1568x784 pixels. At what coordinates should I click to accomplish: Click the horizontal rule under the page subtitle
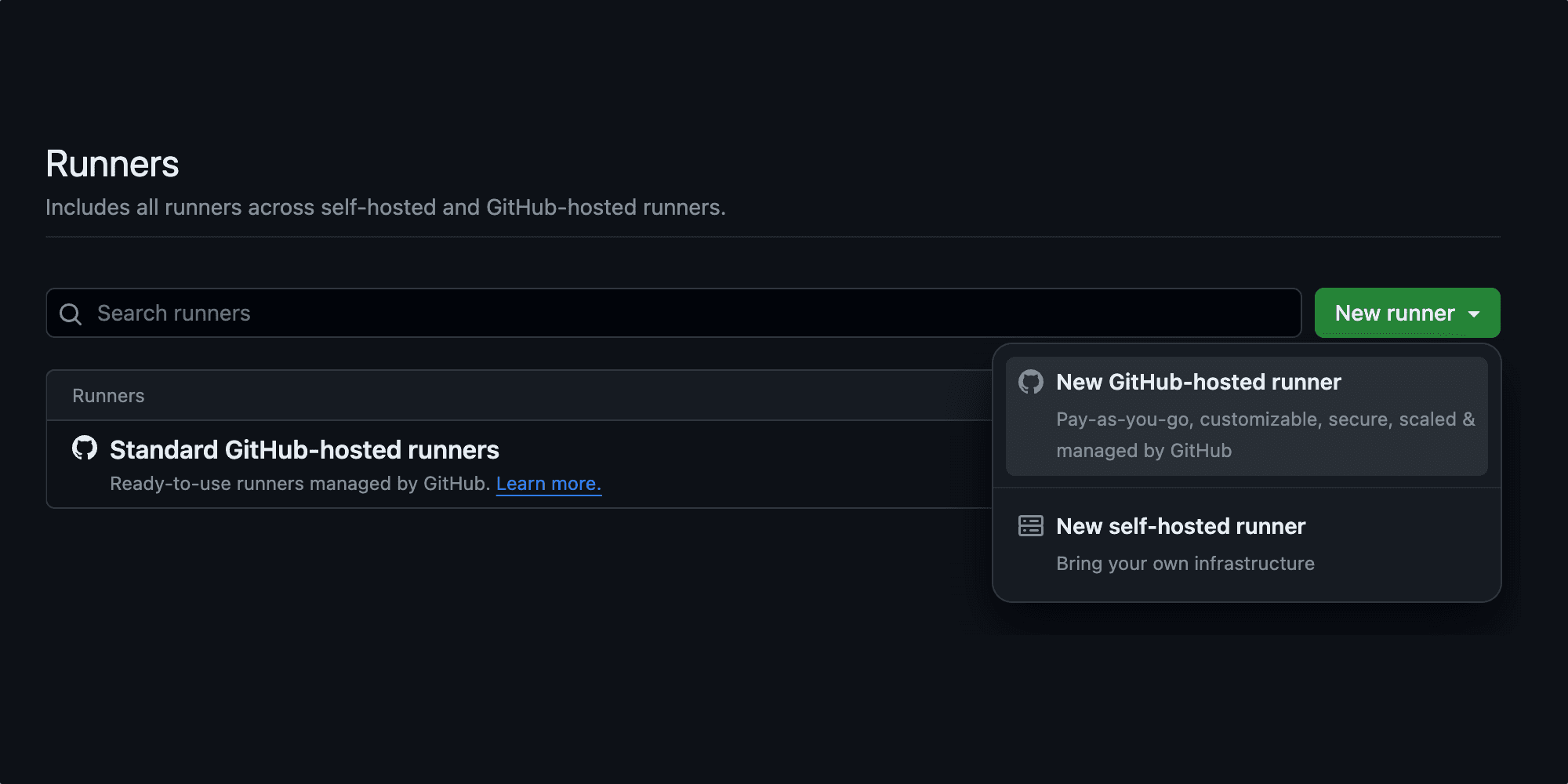tap(772, 237)
